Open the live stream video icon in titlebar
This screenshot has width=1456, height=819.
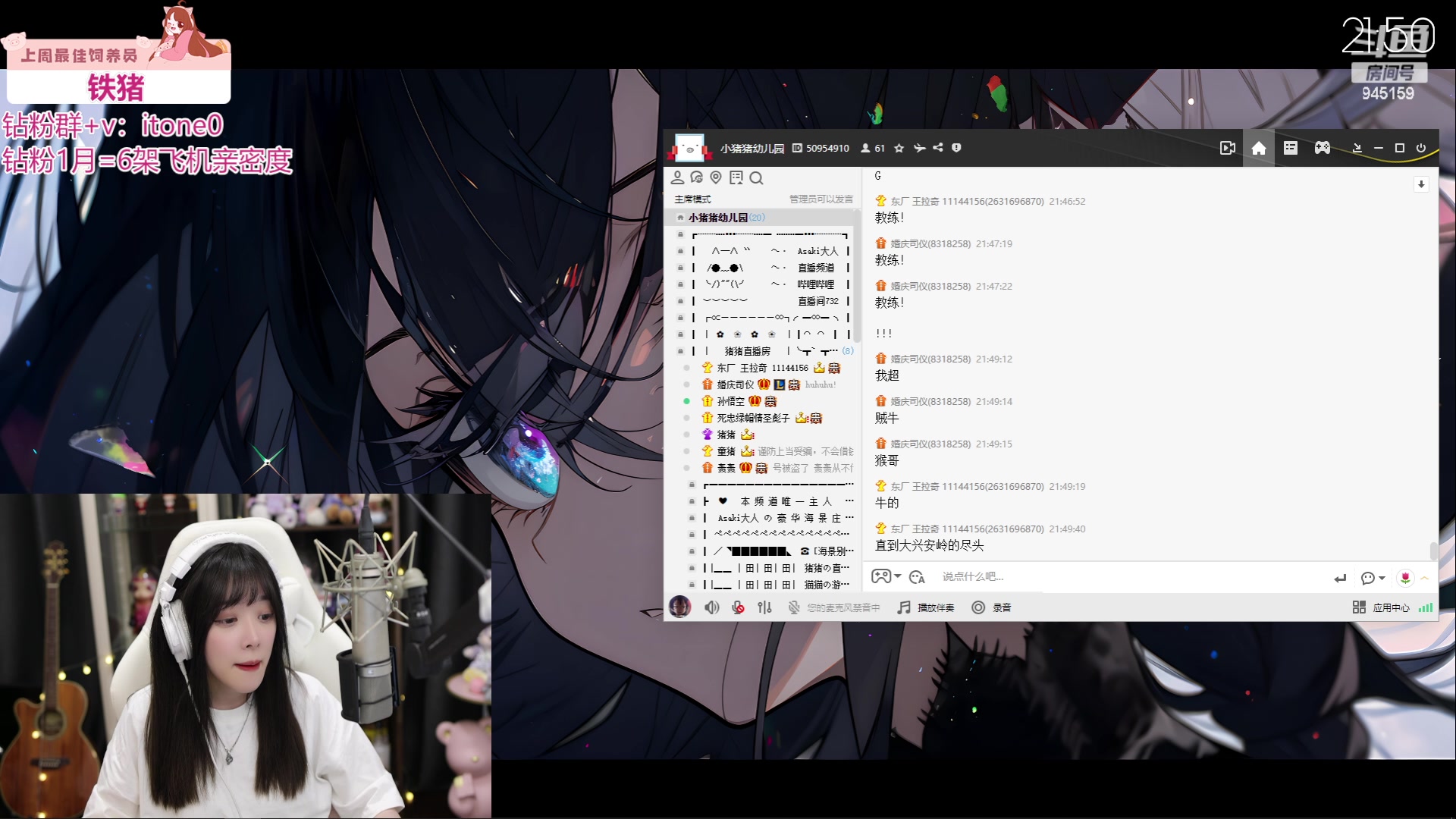1228,148
